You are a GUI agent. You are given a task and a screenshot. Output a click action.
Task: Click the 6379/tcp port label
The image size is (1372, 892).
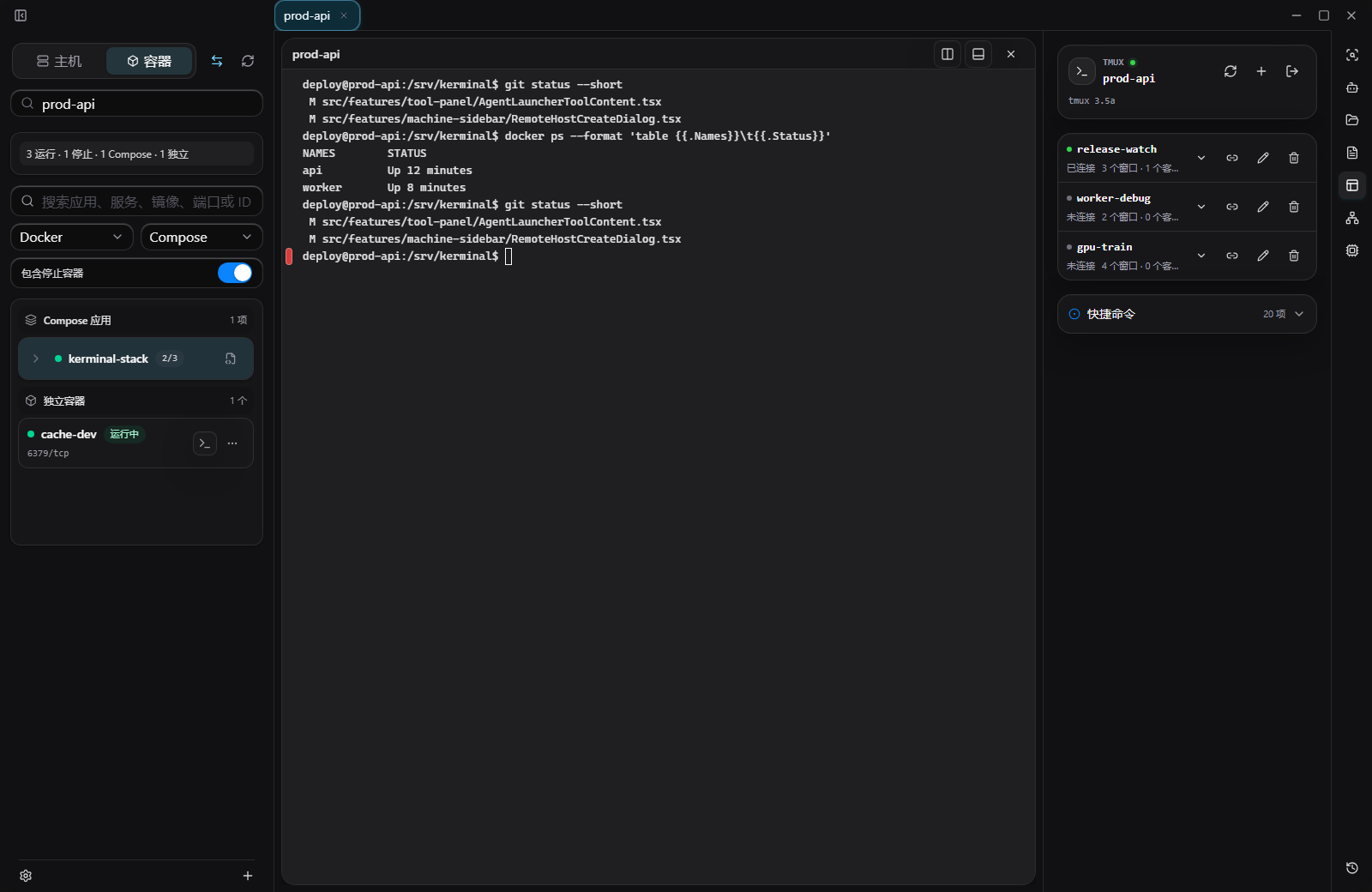pos(48,453)
